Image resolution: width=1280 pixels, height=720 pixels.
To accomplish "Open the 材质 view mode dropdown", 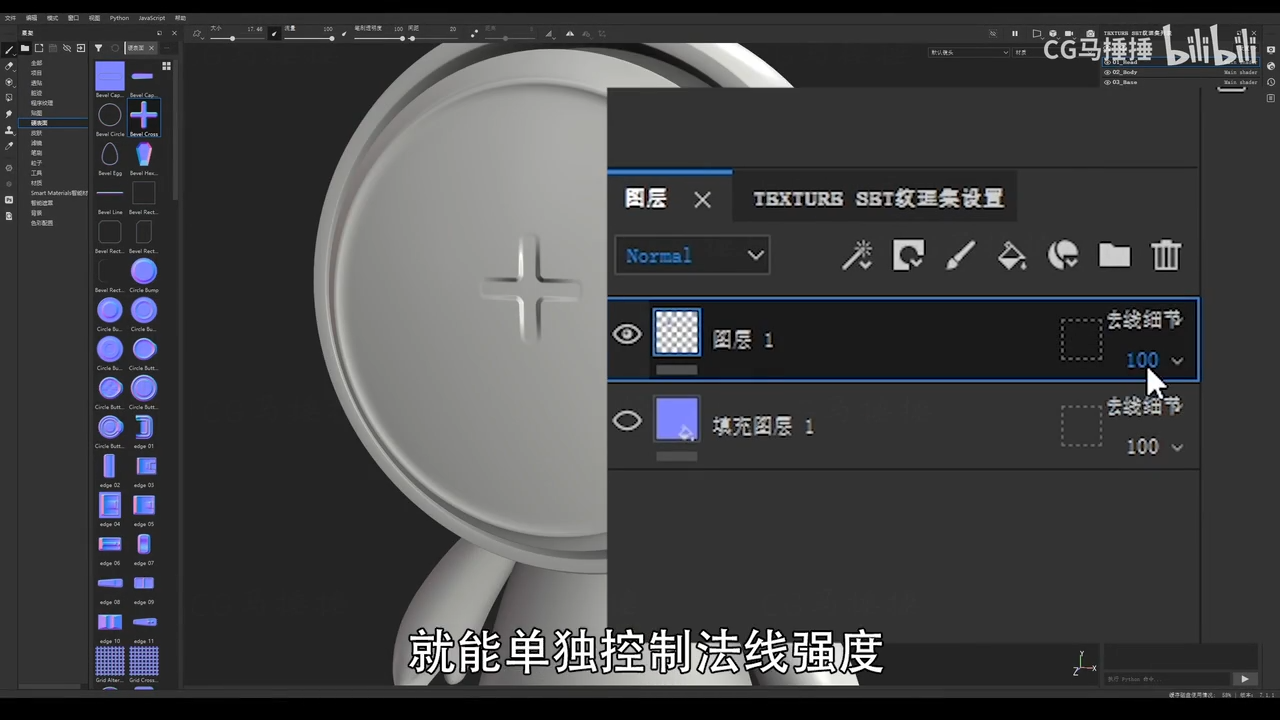I will [1054, 52].
